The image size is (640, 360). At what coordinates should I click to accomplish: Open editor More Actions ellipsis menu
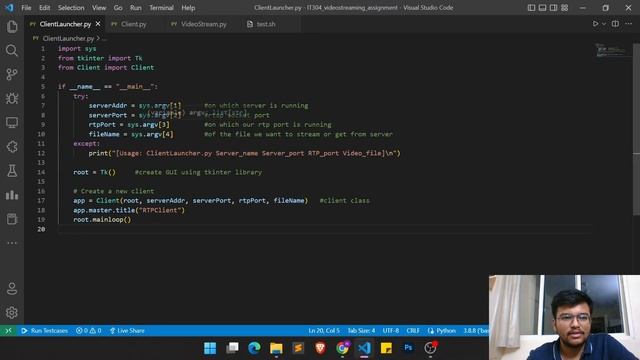point(629,24)
